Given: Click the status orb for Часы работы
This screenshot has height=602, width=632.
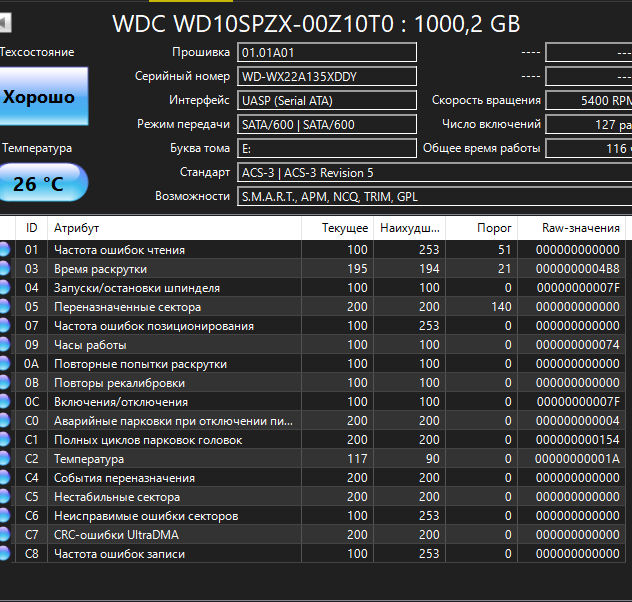Looking at the screenshot, I should click(x=4, y=345).
